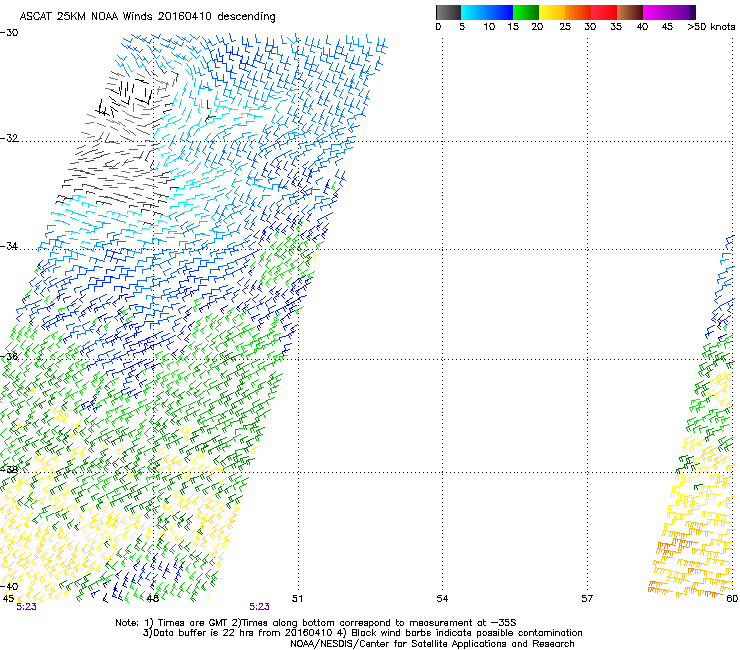Click the '-40' latitude axis label

(9, 586)
